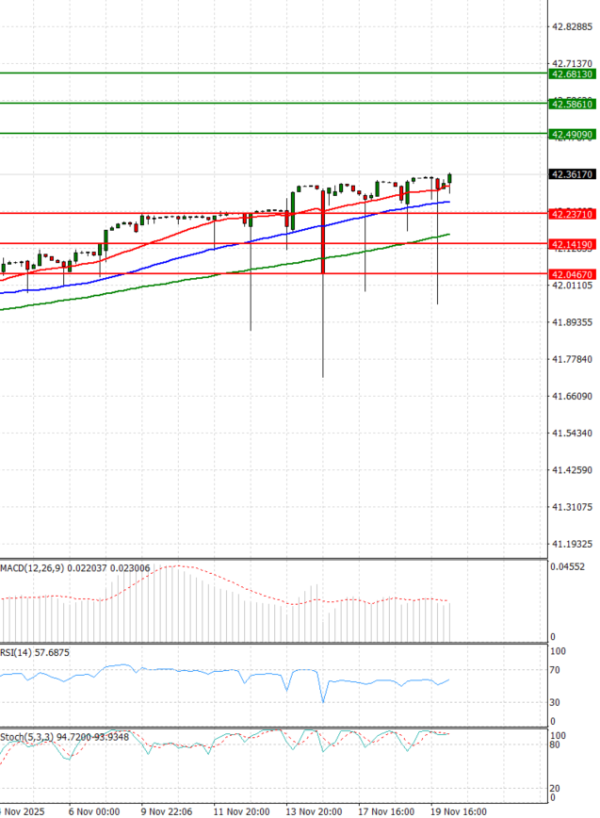Screen dimensions: 600x818
Task: Click the 42.14190 red support price label
Action: tap(572, 244)
